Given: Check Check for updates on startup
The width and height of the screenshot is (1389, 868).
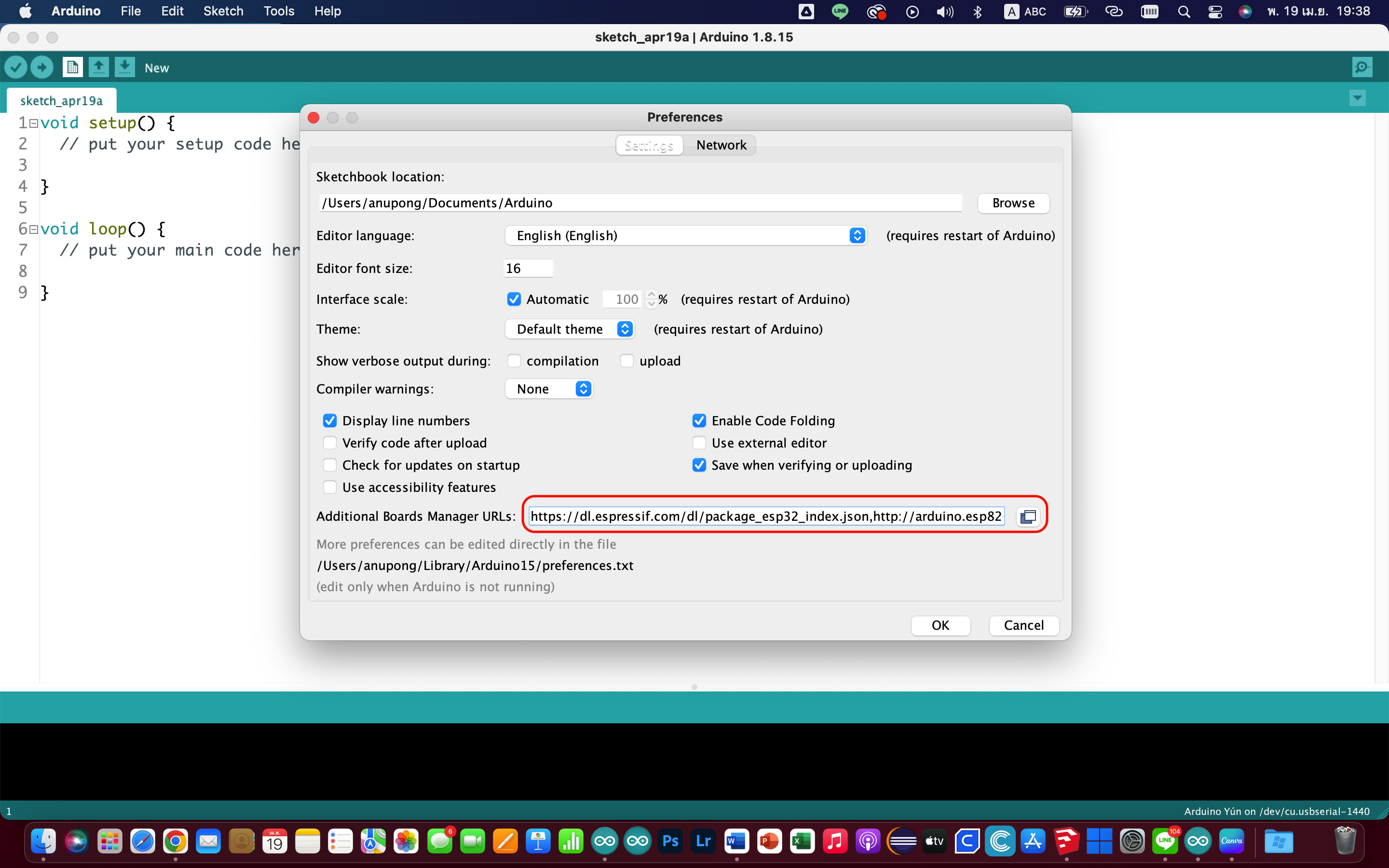Looking at the screenshot, I should tap(329, 465).
